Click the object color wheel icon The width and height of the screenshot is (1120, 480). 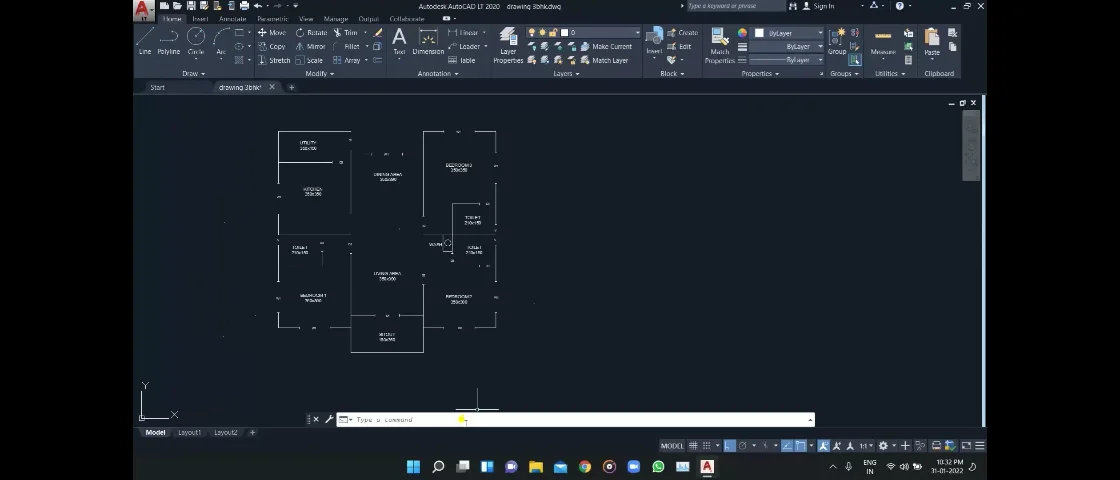coord(742,33)
